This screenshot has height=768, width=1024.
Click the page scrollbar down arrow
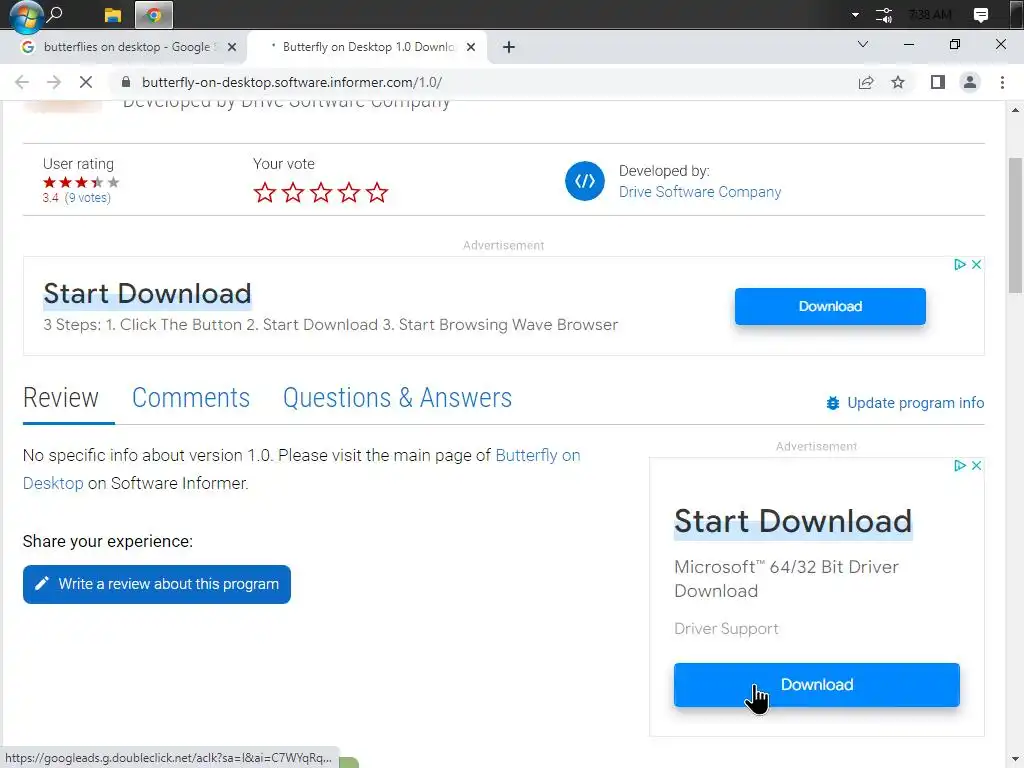[x=1016, y=760]
